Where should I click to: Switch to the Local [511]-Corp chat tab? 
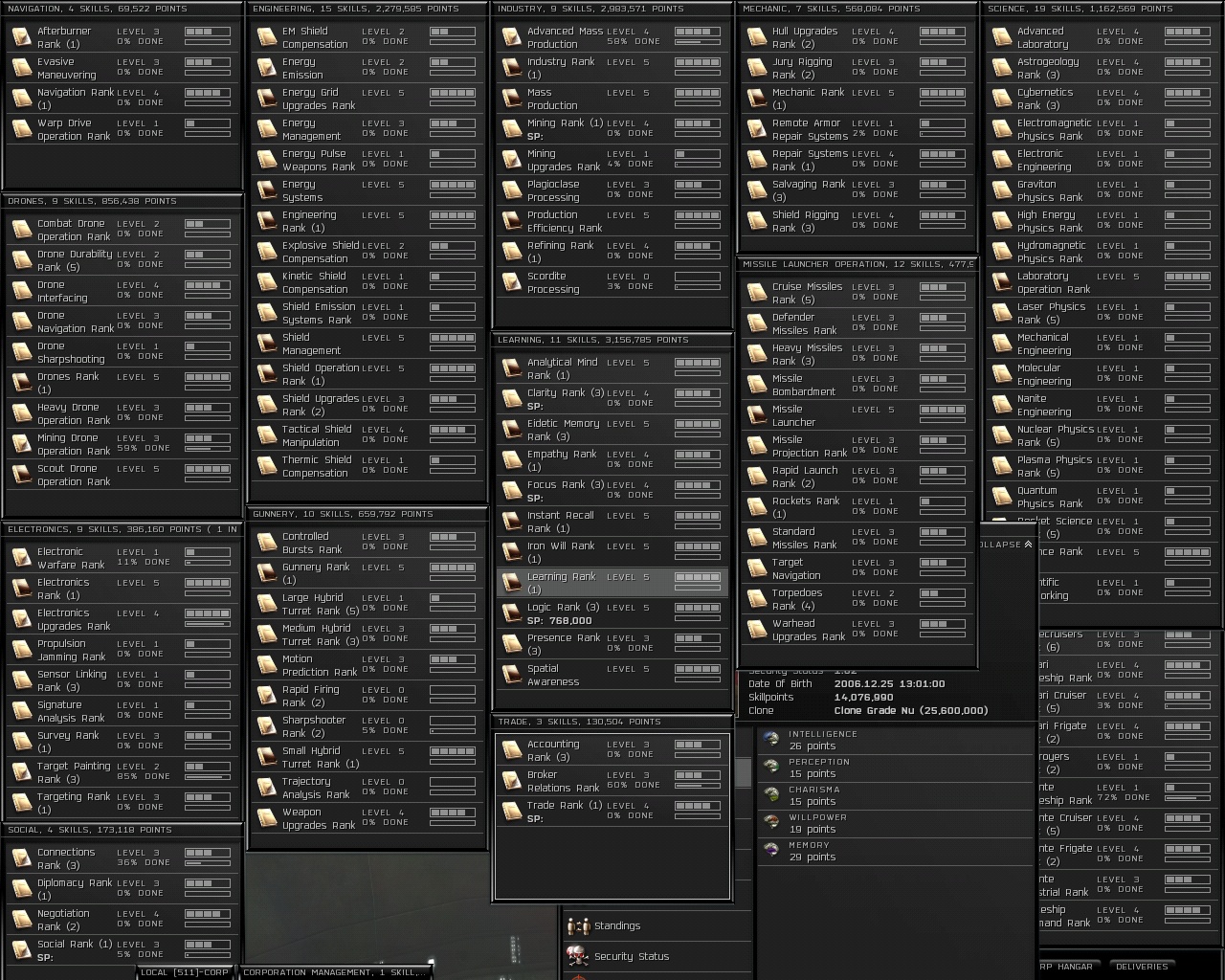click(x=186, y=972)
